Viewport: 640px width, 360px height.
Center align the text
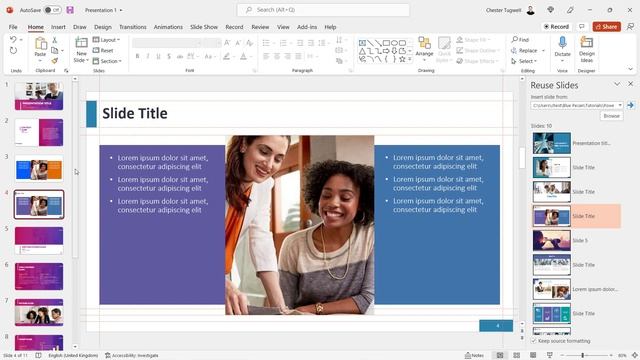click(277, 56)
